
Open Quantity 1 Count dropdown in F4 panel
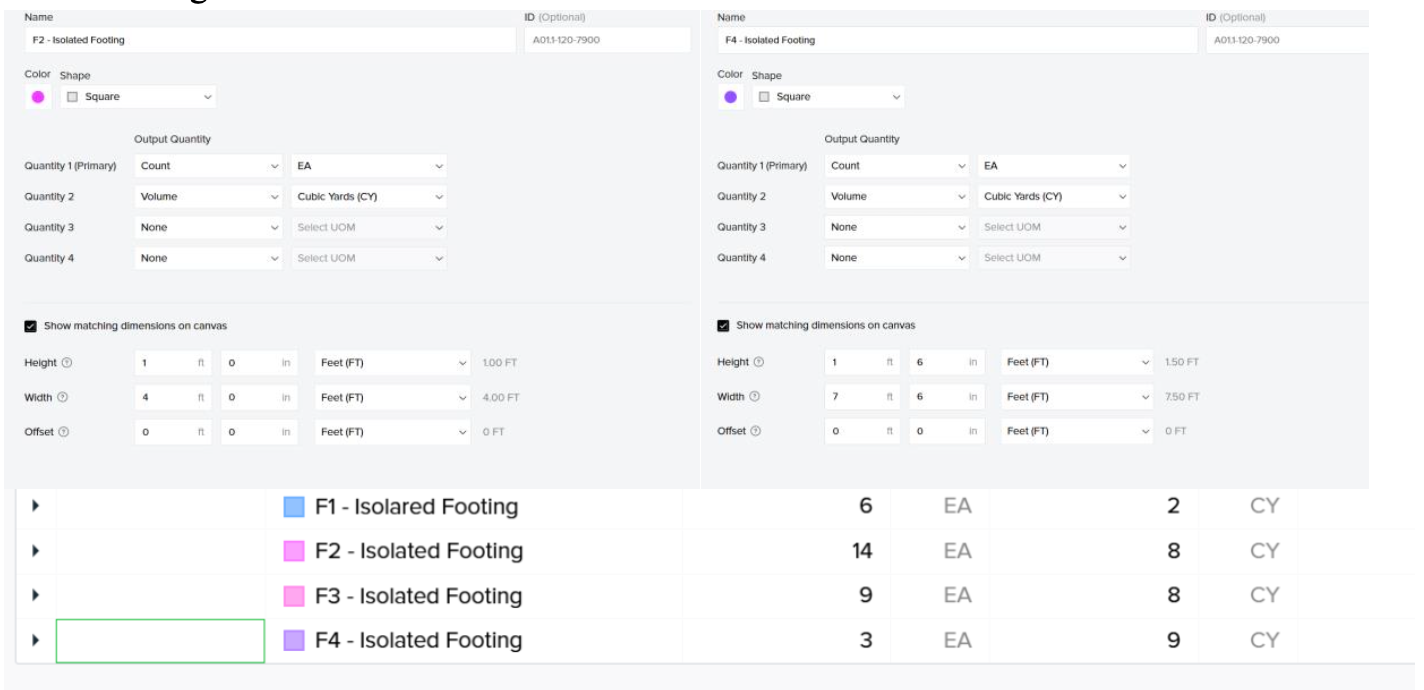pyautogui.click(x=898, y=166)
